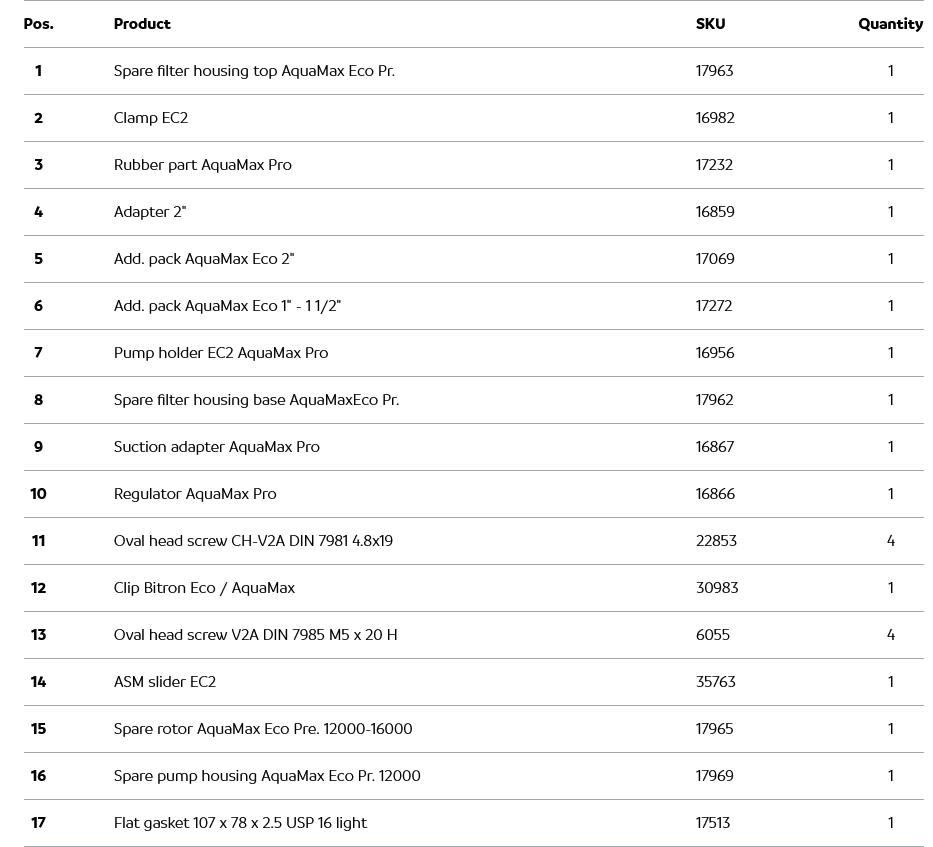Click the Adapter 2" product name
This screenshot has width=933, height=847.
[150, 212]
